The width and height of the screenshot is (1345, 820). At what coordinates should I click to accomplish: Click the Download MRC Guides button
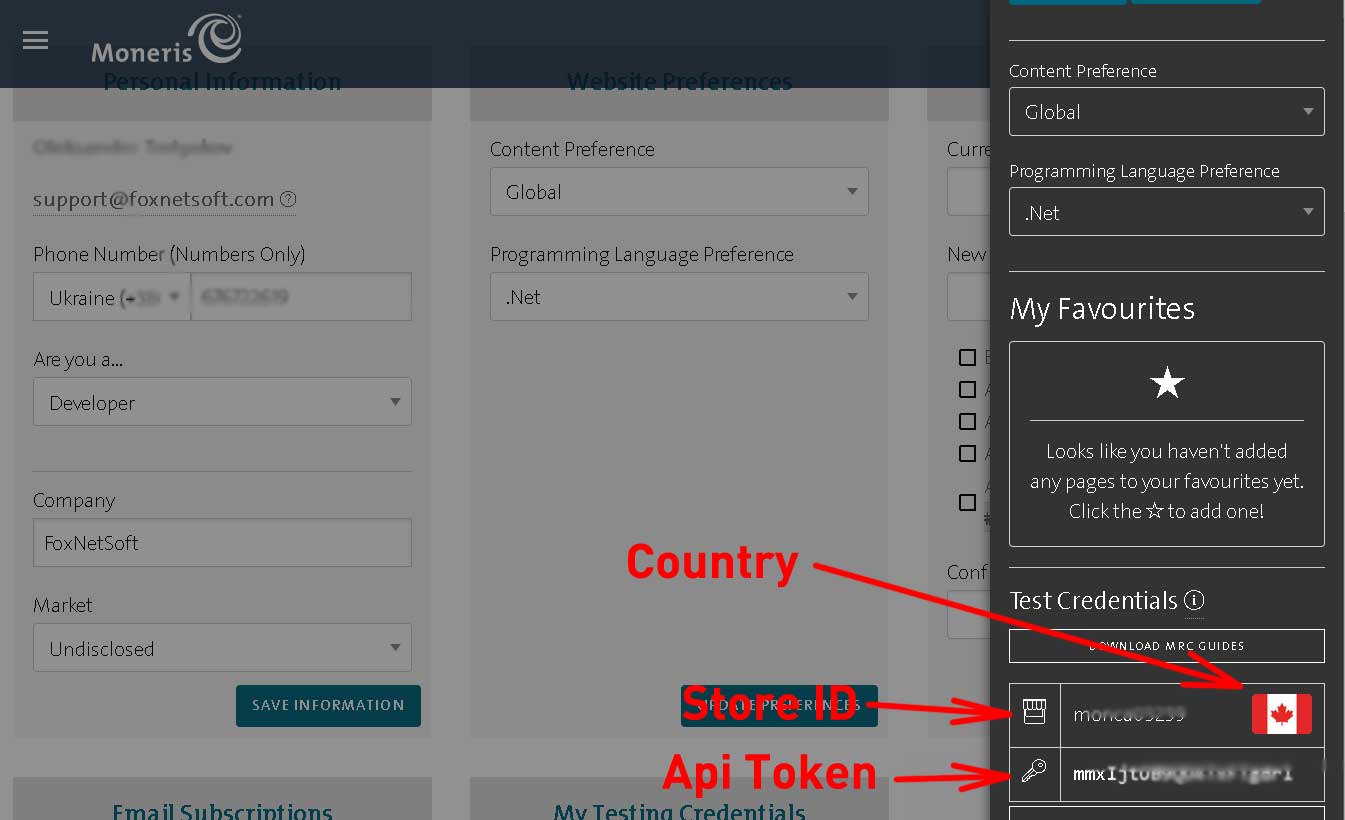(x=1167, y=646)
